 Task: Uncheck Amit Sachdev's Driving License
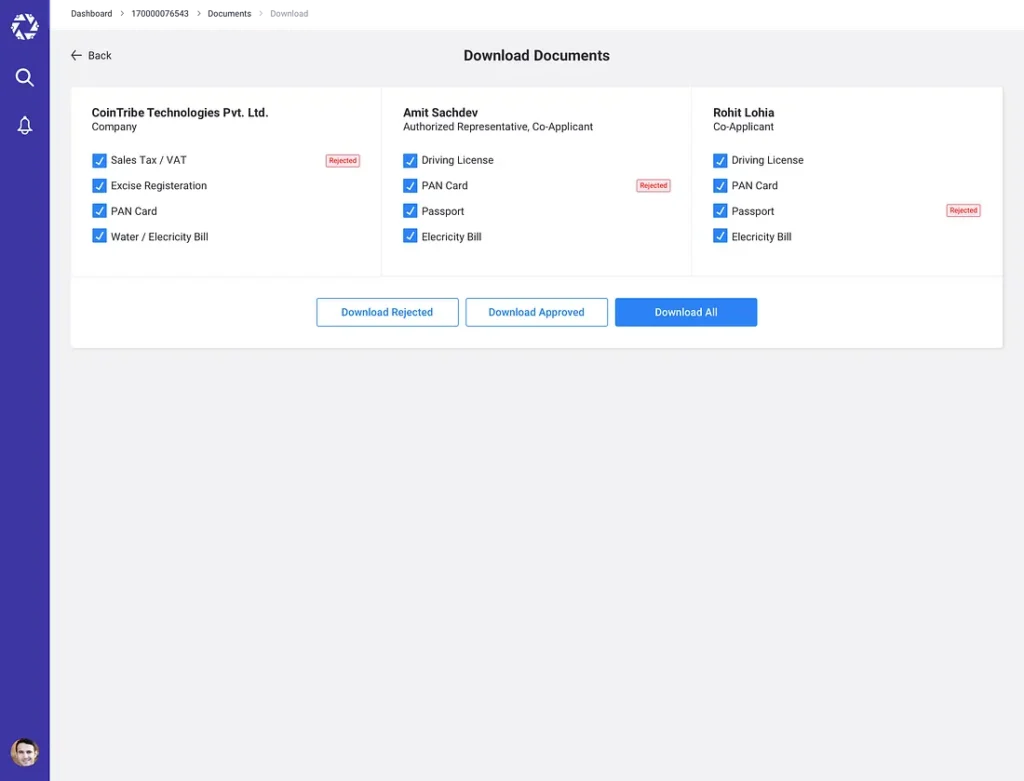410,160
